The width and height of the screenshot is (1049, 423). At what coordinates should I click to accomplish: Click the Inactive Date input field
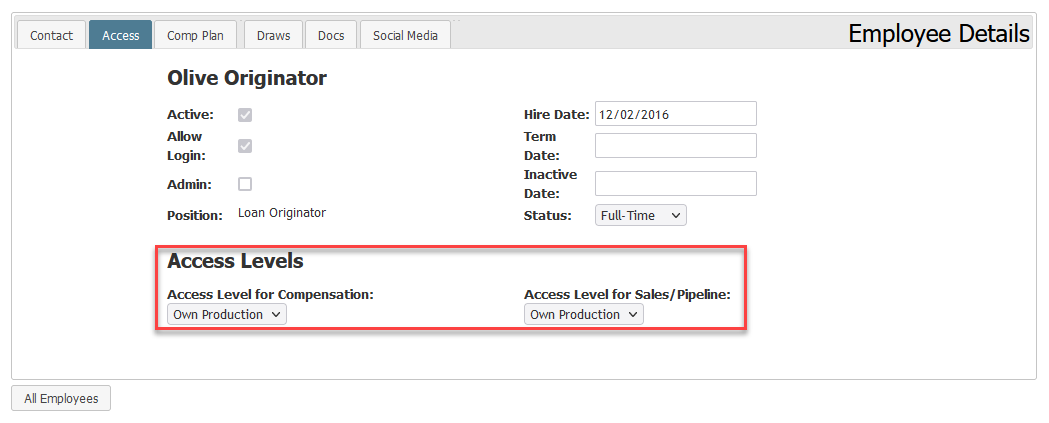(x=676, y=183)
